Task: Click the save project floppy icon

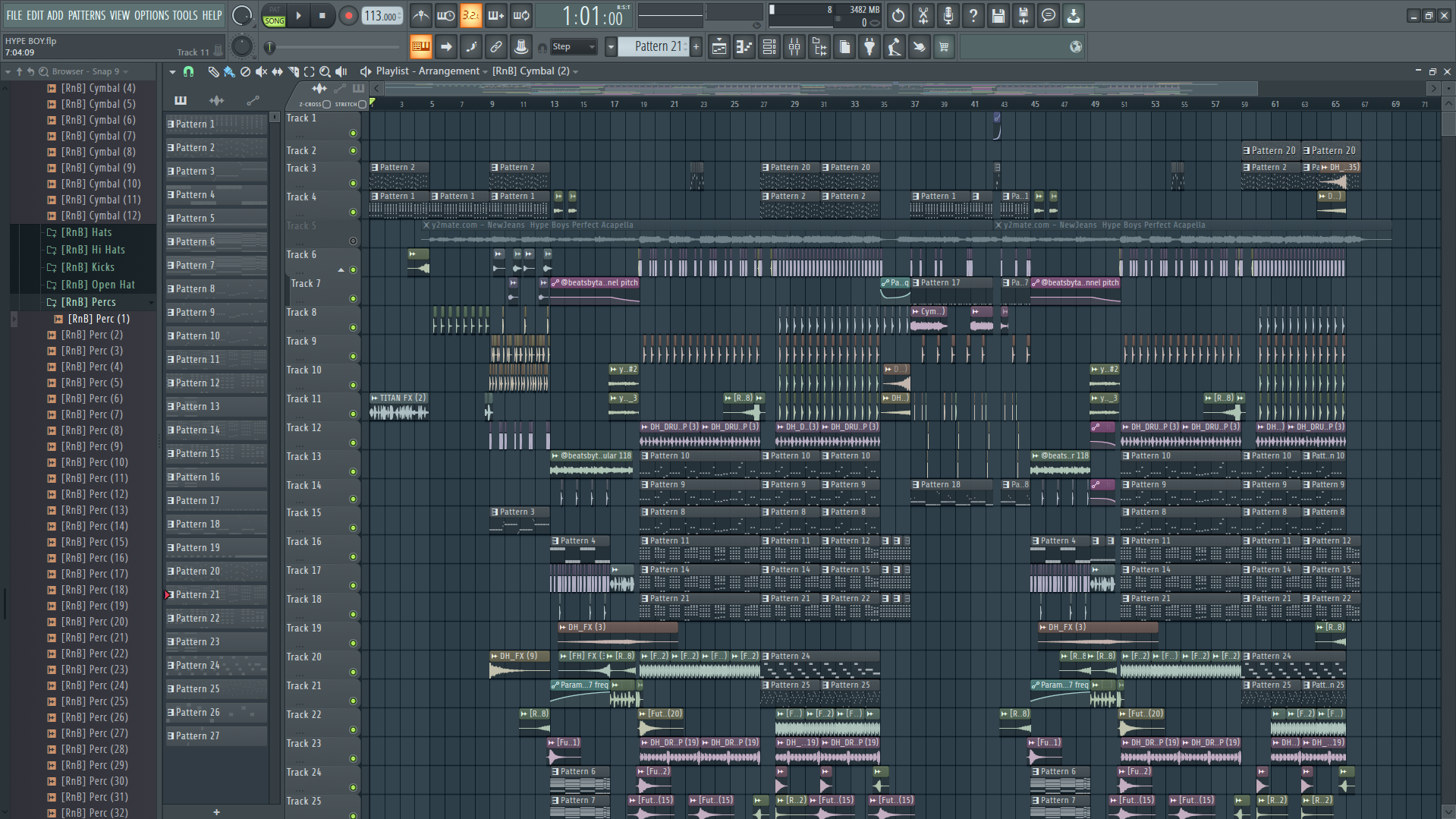Action: click(x=998, y=15)
